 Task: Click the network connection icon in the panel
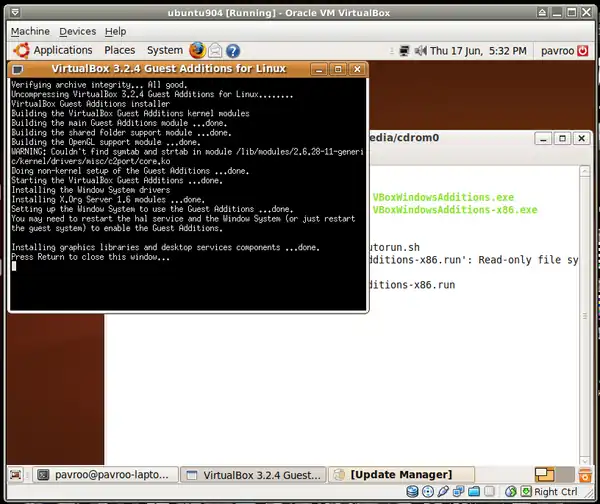point(404,50)
